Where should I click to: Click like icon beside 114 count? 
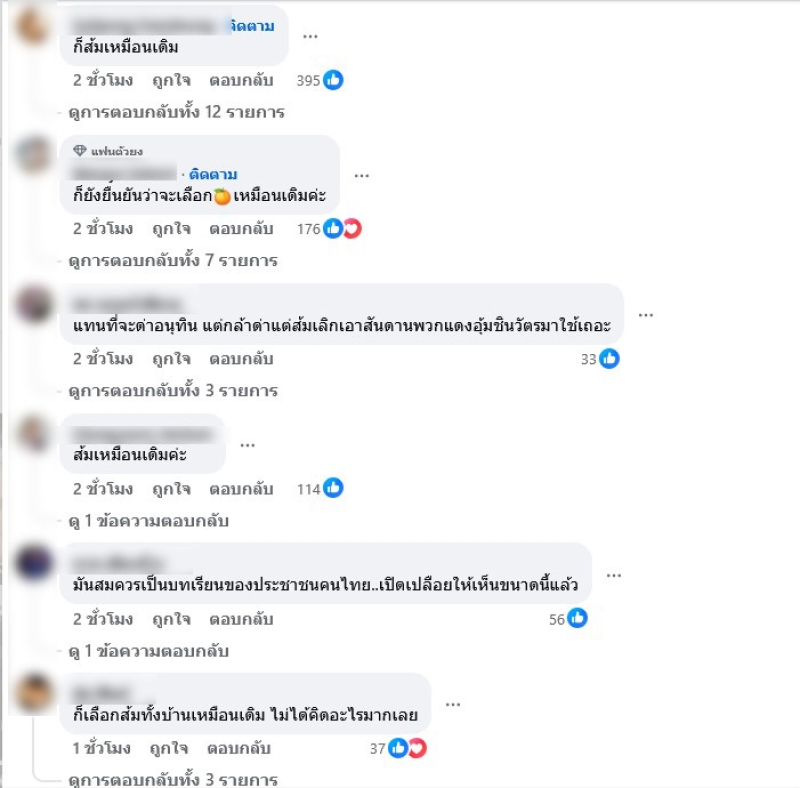coord(333,488)
